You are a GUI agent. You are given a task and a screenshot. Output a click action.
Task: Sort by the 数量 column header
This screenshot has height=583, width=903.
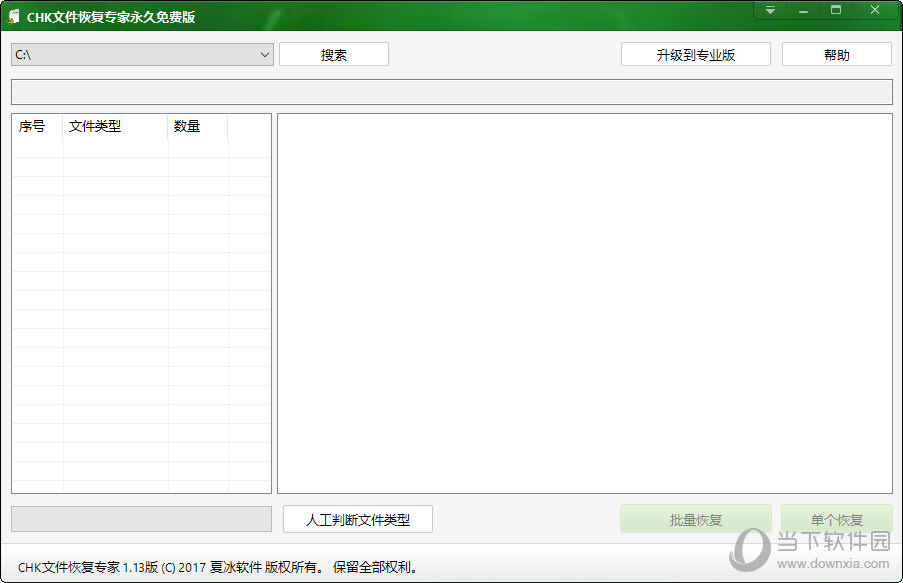[198, 126]
